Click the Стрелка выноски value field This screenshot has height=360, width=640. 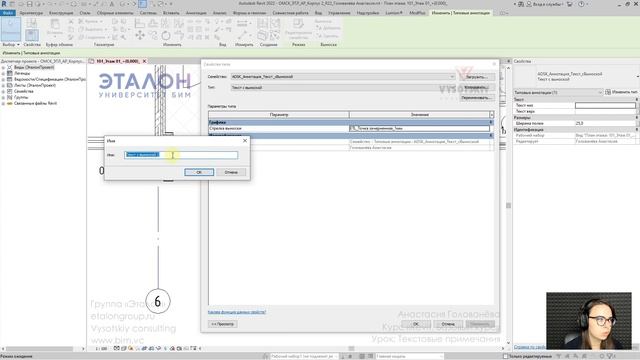pyautogui.click(x=420, y=128)
